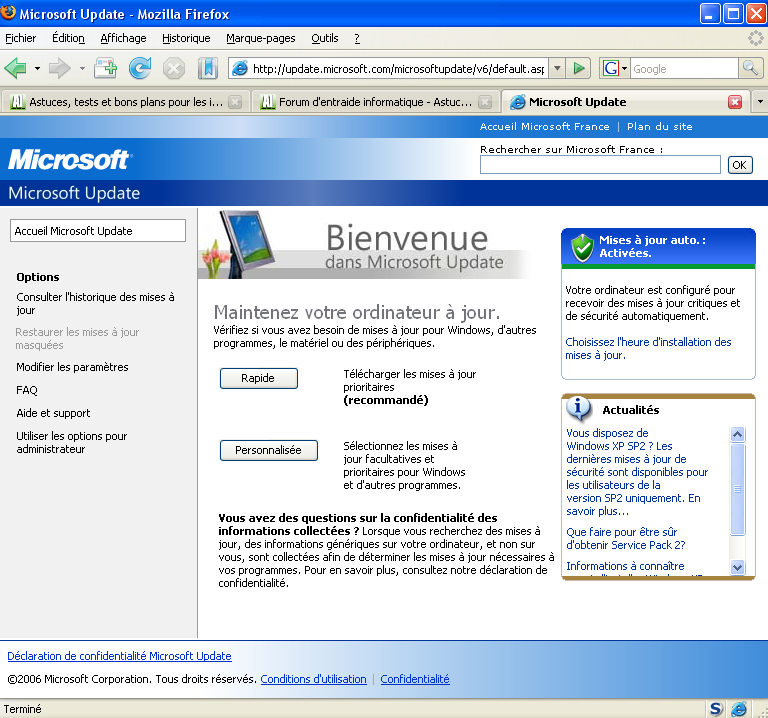Screen dimensions: 768x718
Task: Click the IE icon in the status bar
Action: click(x=739, y=708)
